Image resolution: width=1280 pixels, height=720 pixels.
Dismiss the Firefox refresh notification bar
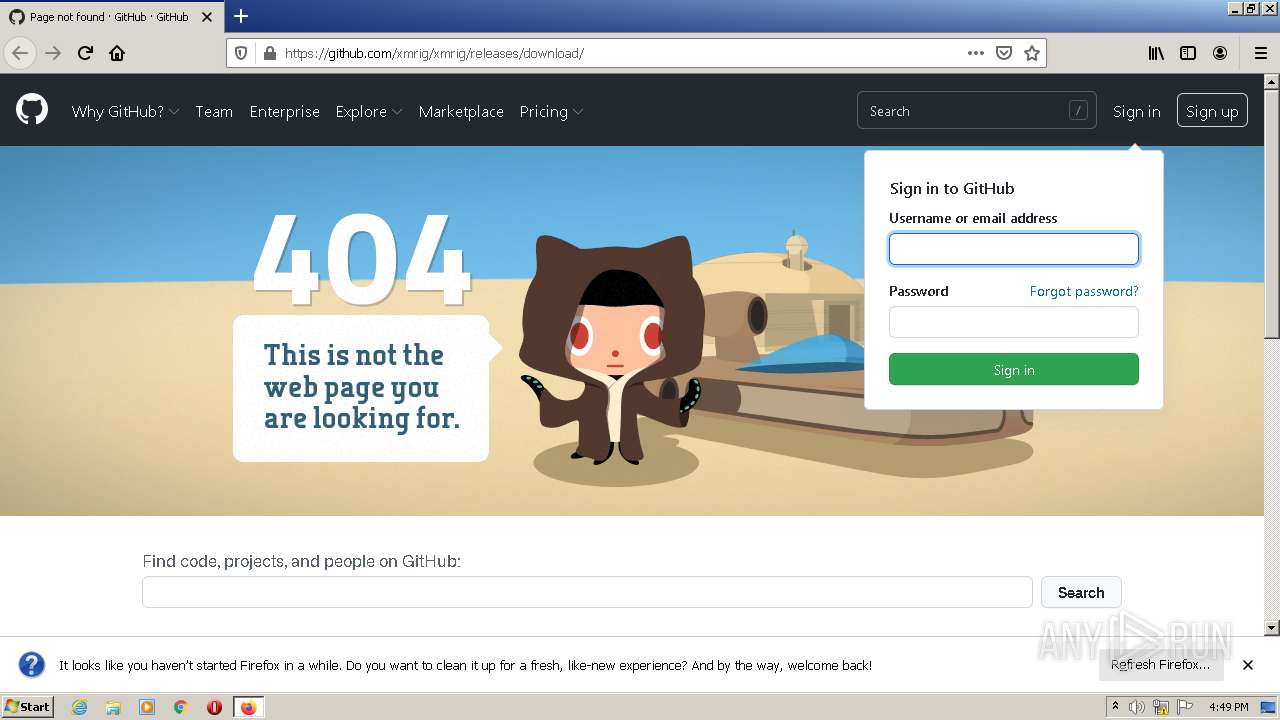coord(1248,665)
